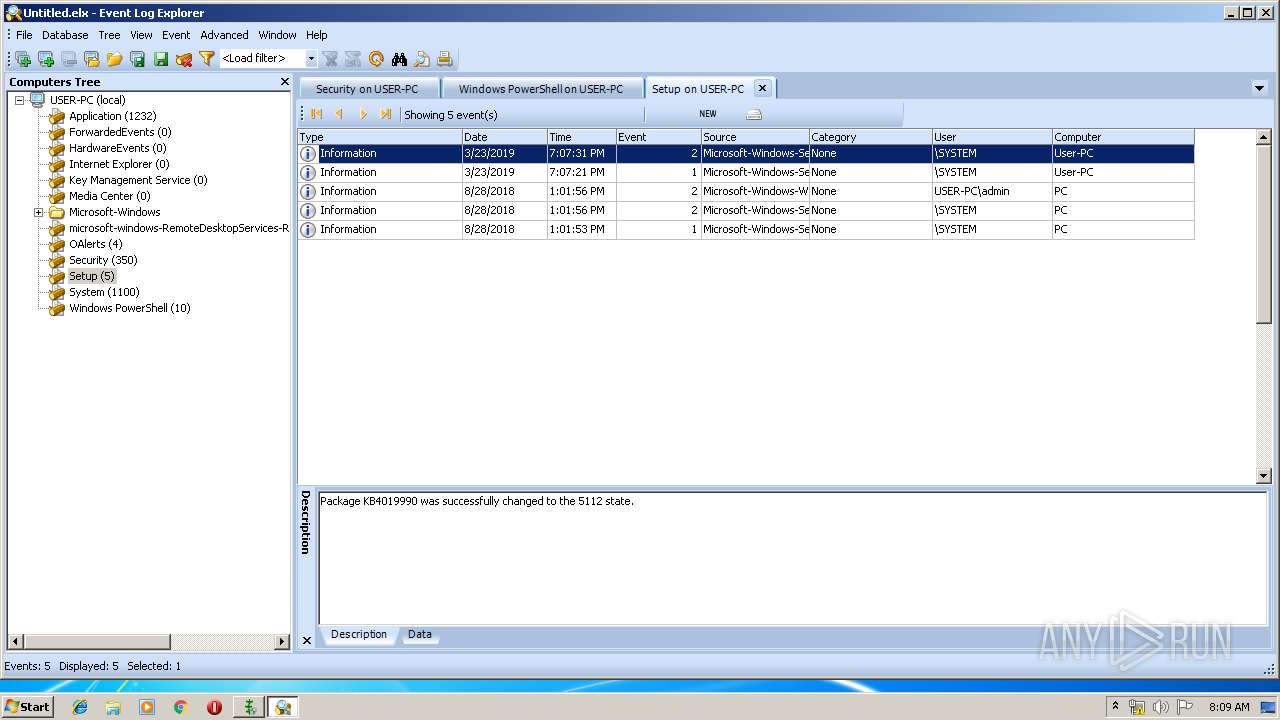Open Google Chrome from taskbar
The height and width of the screenshot is (720, 1280).
tap(180, 707)
